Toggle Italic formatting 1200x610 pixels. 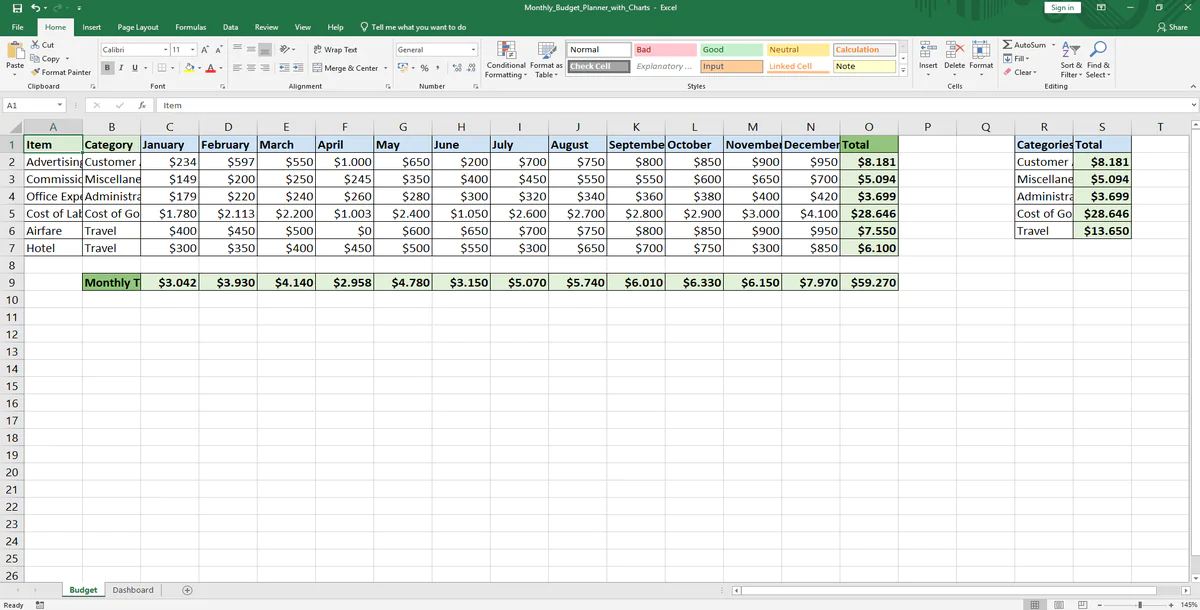[x=121, y=68]
